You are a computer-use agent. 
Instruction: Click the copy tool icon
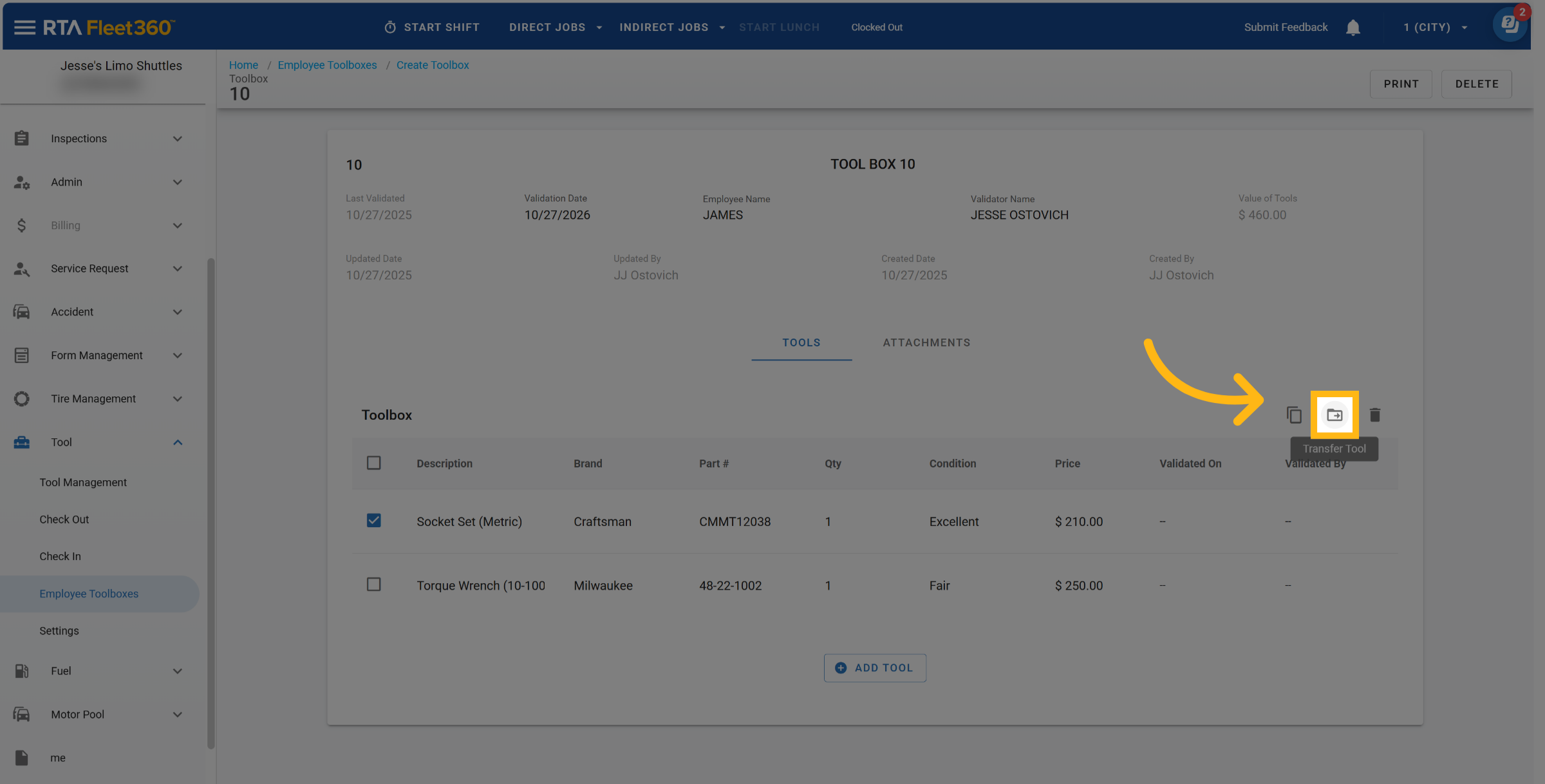[1293, 415]
